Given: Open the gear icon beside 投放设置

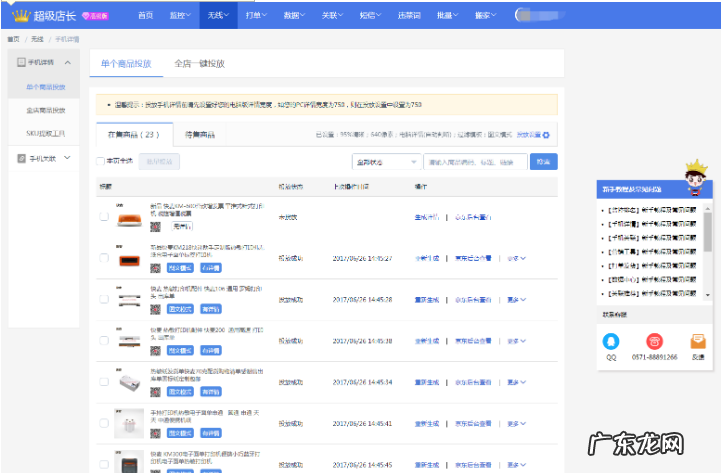Looking at the screenshot, I should click(x=546, y=135).
